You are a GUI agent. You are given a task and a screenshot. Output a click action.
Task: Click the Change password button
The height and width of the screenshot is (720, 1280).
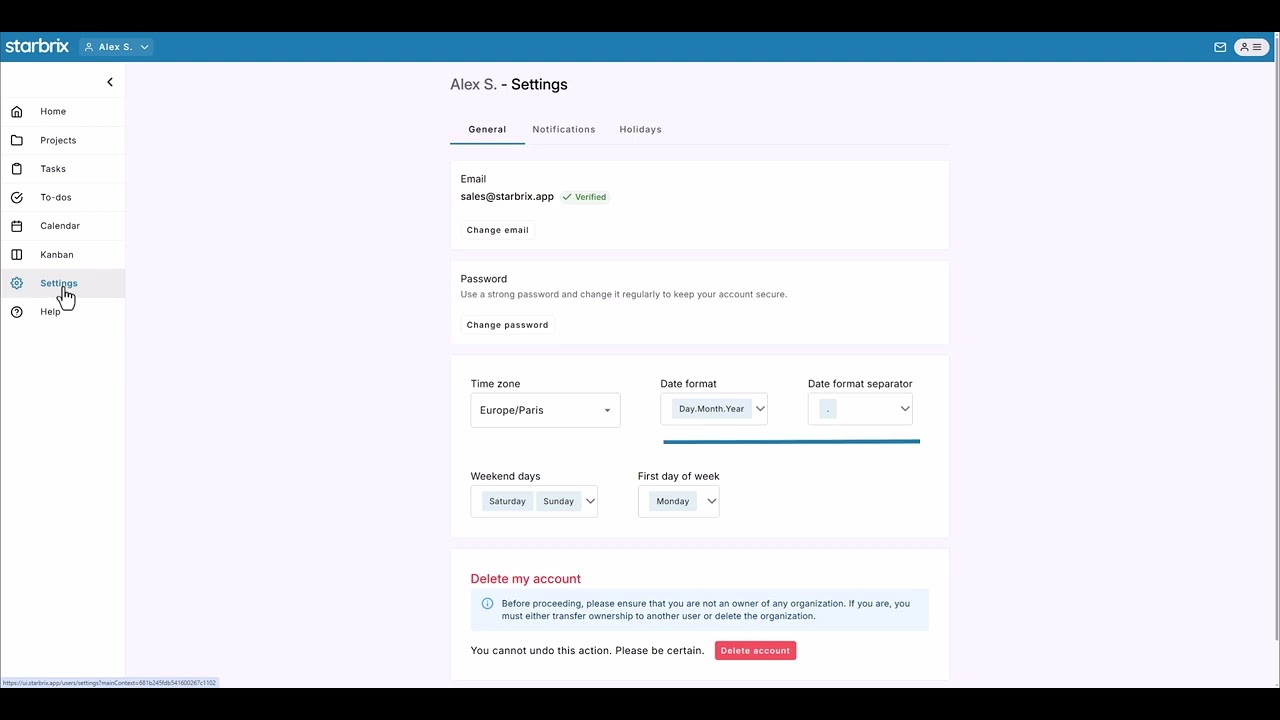coord(507,325)
